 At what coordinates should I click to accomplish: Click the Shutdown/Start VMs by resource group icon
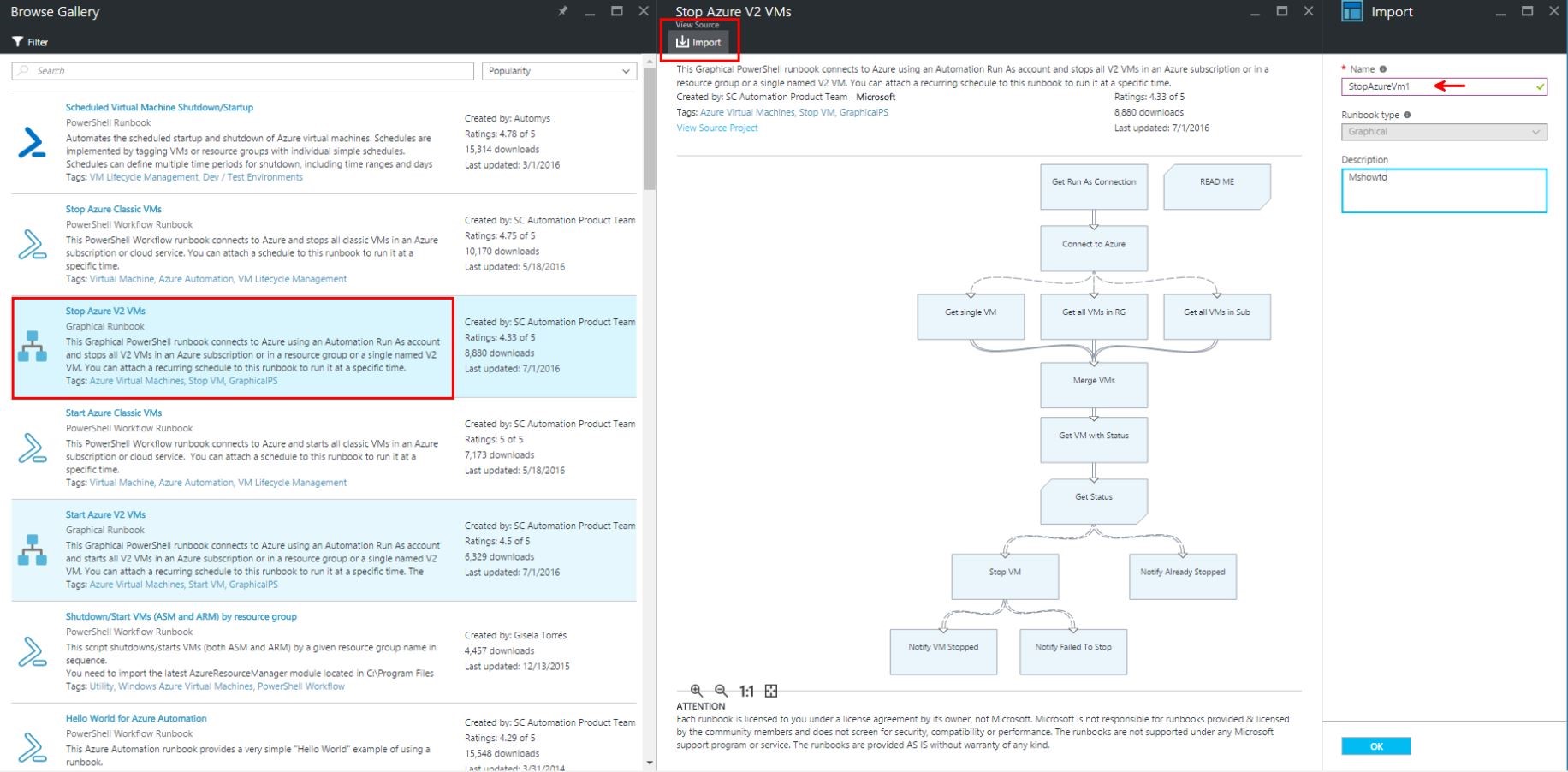click(x=32, y=651)
